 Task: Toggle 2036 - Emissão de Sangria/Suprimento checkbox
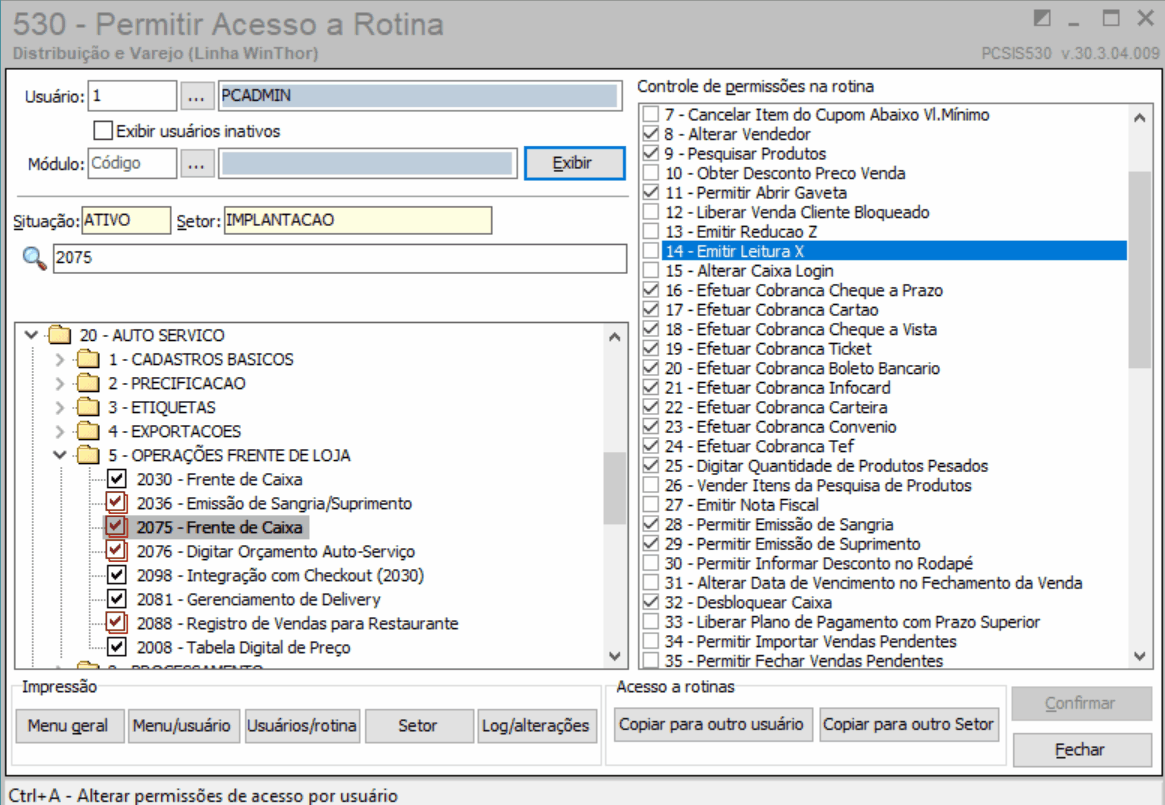point(116,503)
